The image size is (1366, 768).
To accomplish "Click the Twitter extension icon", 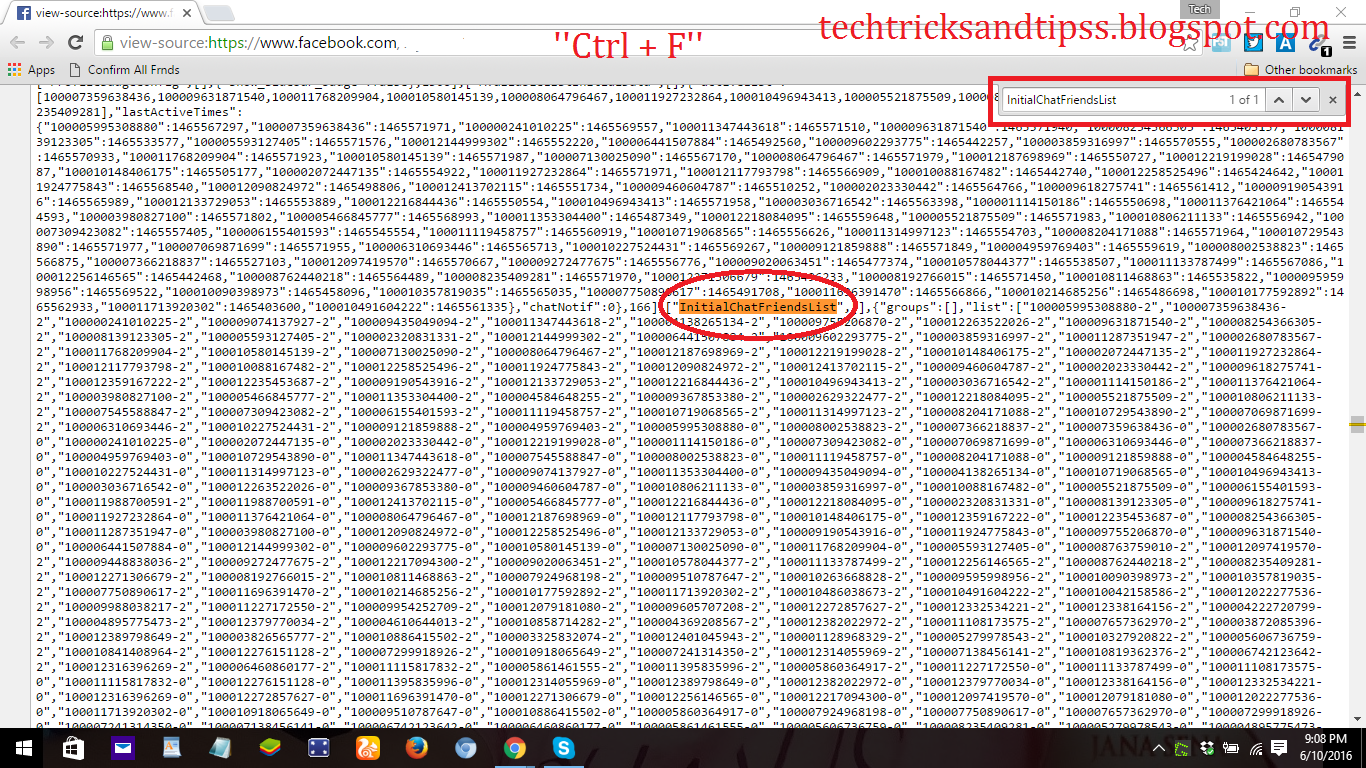I will tap(1254, 43).
